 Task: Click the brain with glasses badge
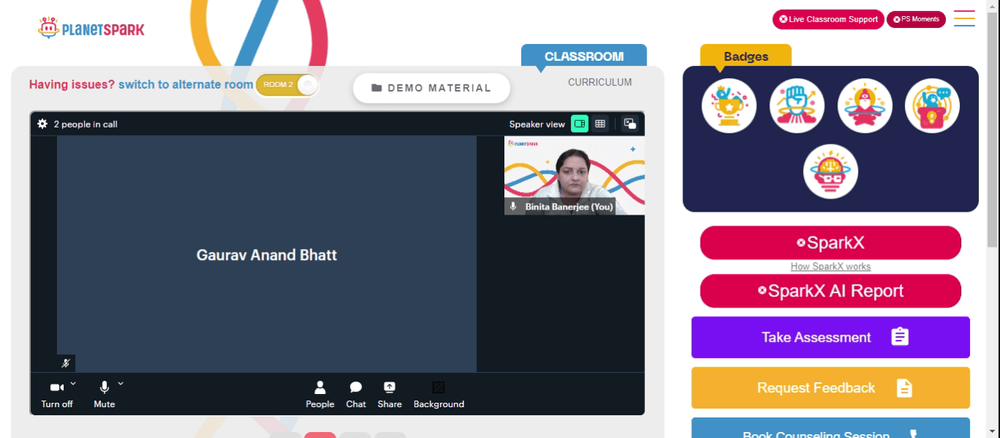click(x=830, y=172)
